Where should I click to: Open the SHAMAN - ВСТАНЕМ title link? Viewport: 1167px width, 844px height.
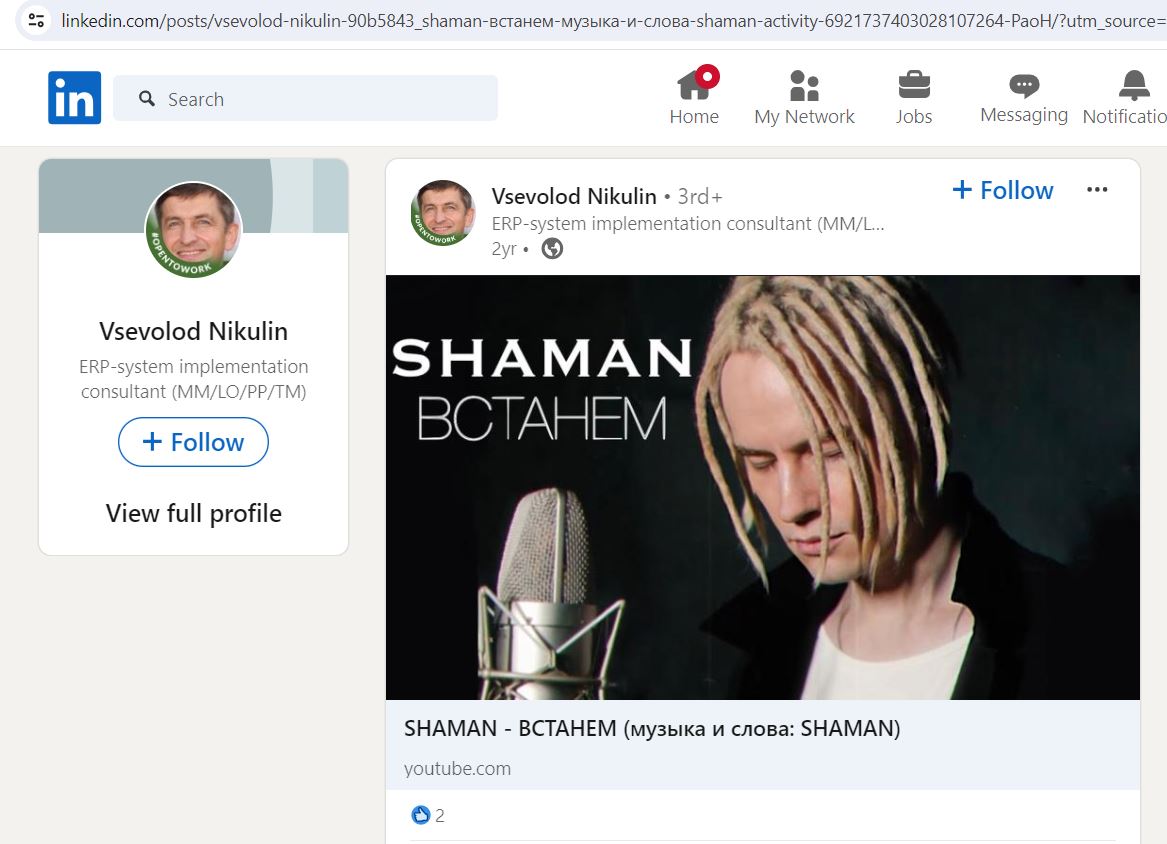point(652,729)
